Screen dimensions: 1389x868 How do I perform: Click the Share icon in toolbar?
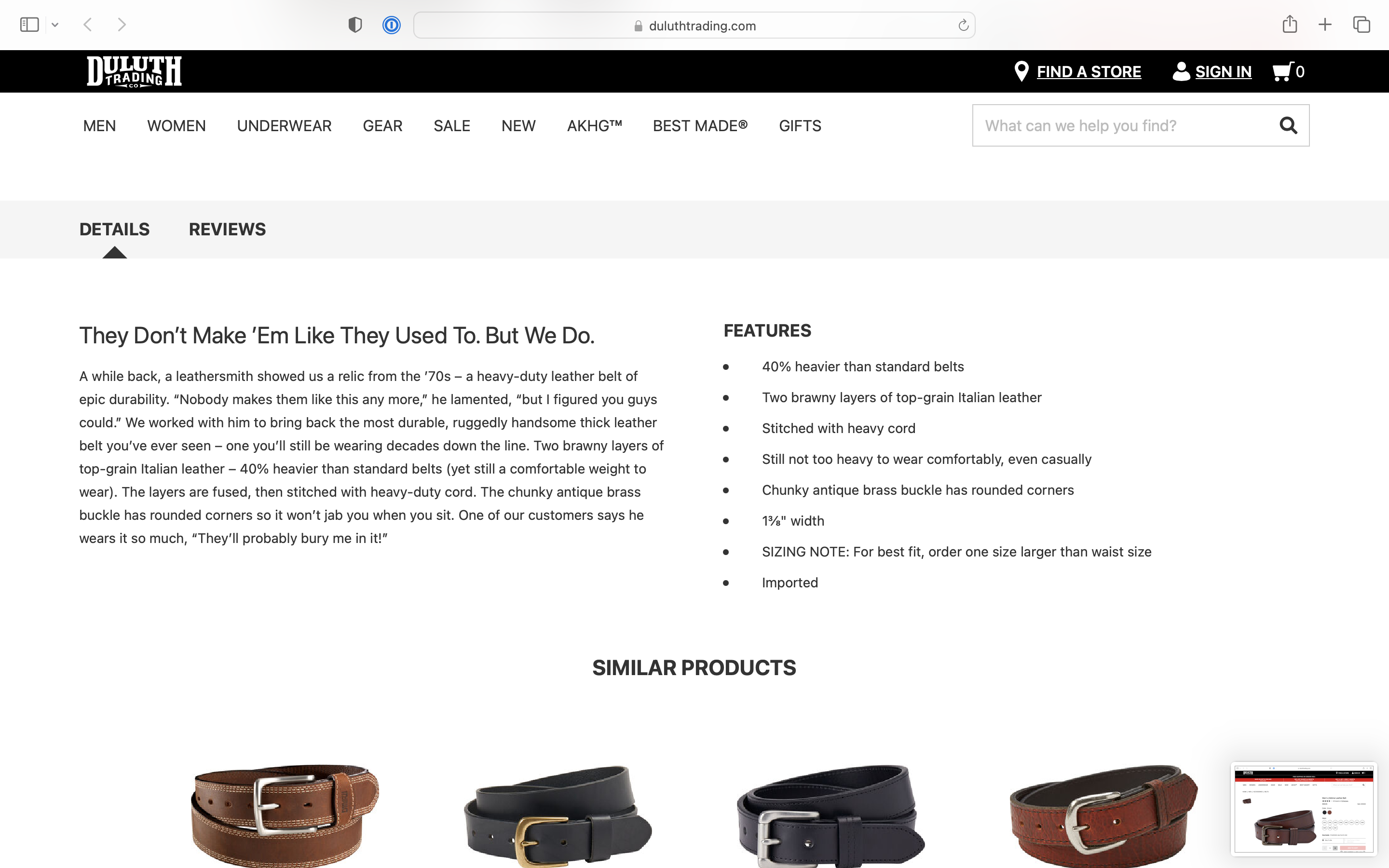[1290, 24]
